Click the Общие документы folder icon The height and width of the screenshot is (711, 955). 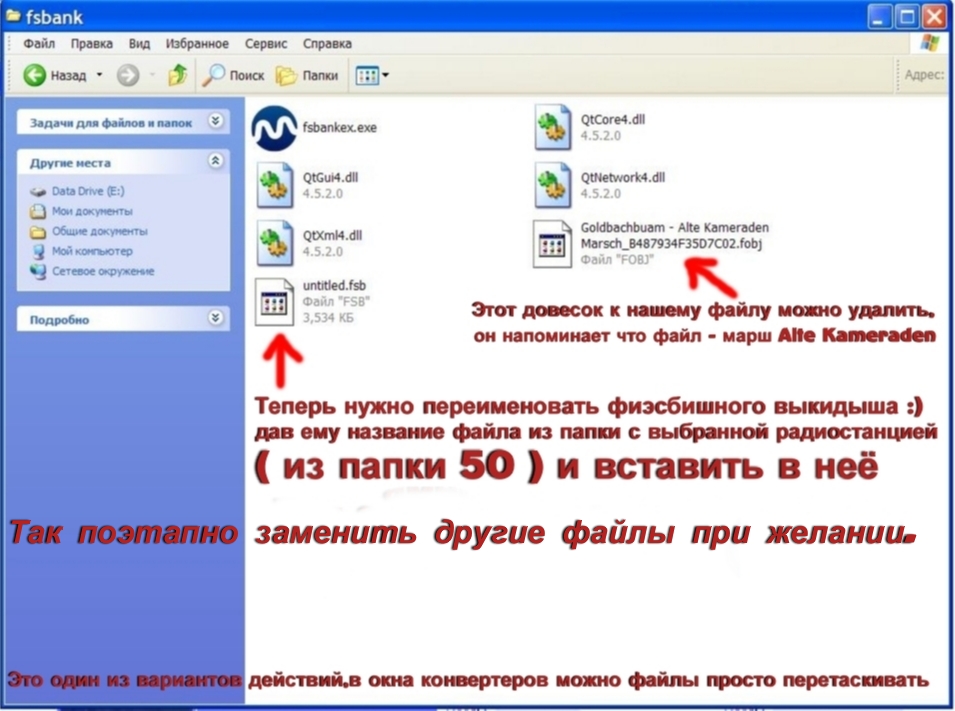[38, 232]
